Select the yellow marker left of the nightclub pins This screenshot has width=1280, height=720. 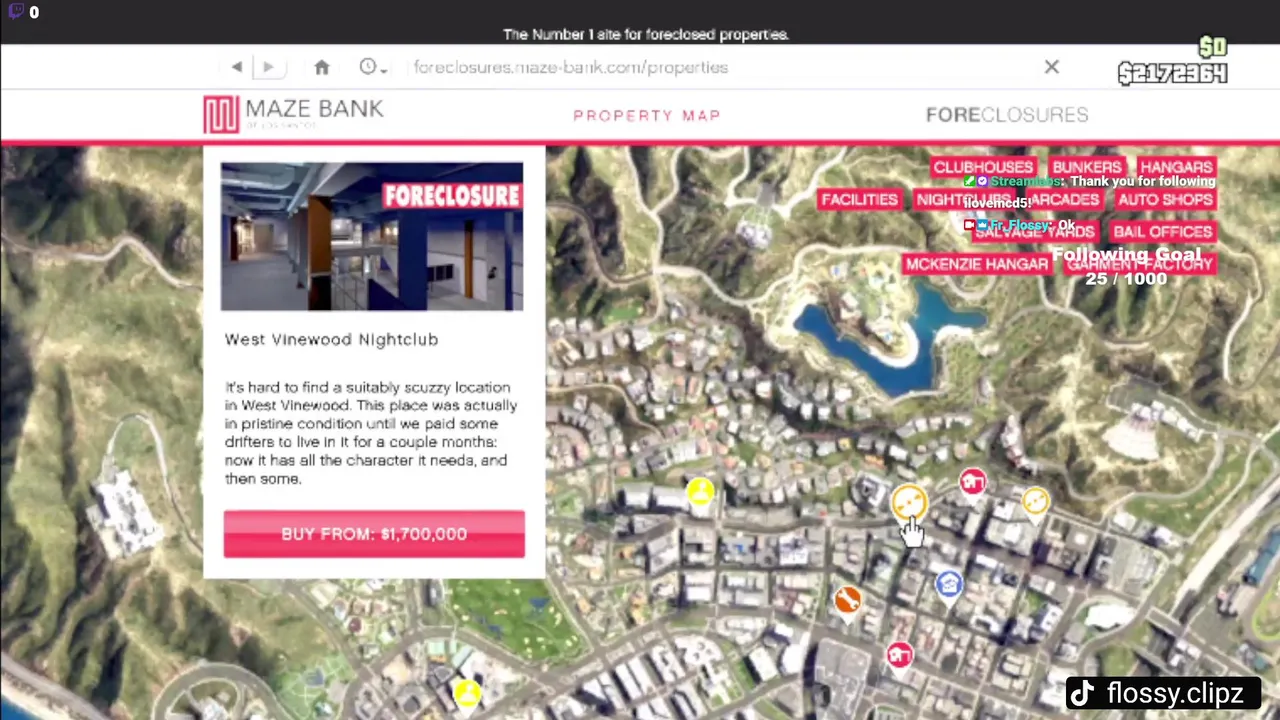click(700, 490)
